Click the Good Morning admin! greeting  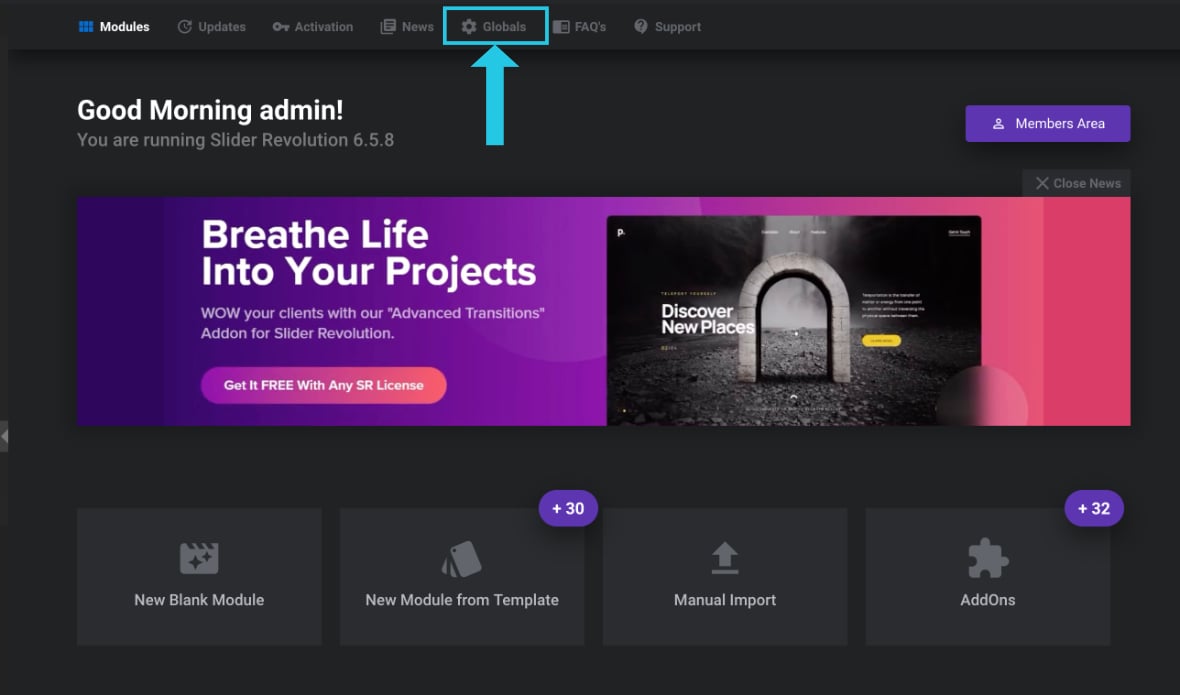pyautogui.click(x=210, y=110)
